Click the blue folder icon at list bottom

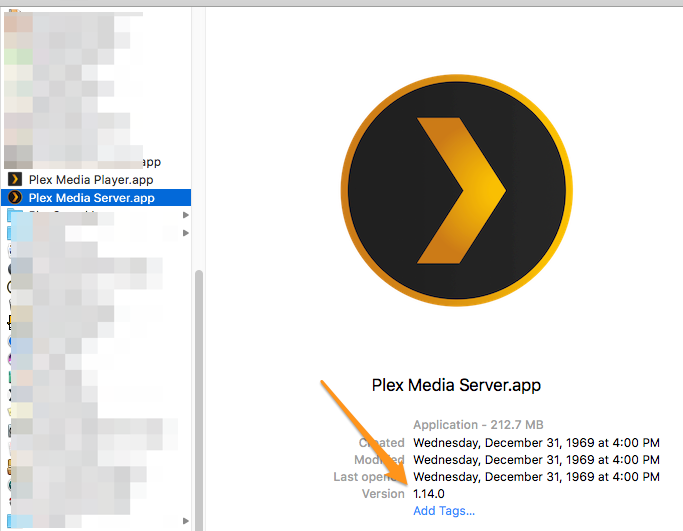[x=15, y=521]
